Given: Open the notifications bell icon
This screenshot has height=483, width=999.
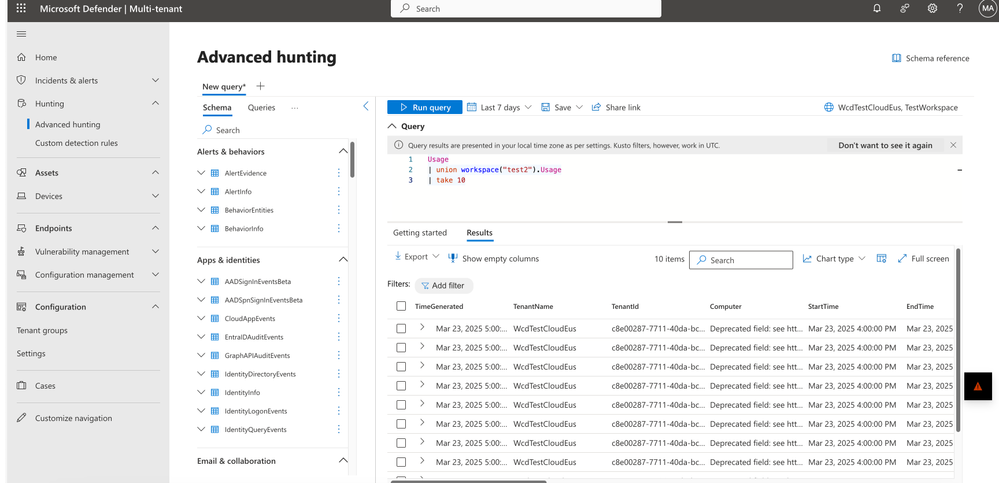Looking at the screenshot, I should tap(877, 8).
